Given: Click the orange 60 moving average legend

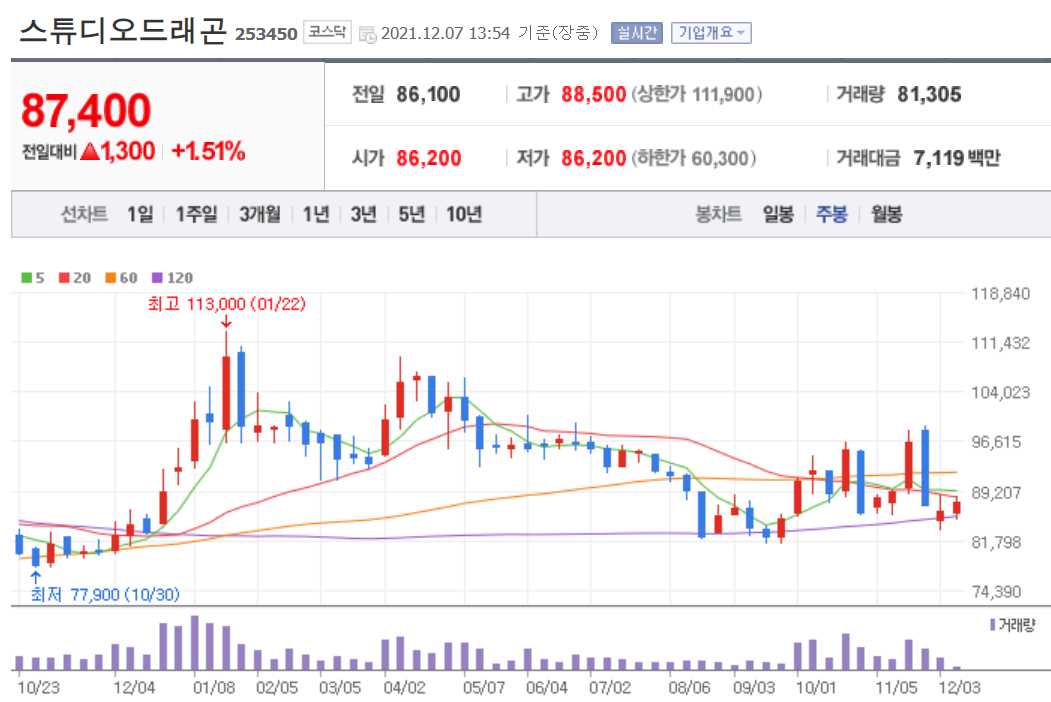Looking at the screenshot, I should (121, 278).
